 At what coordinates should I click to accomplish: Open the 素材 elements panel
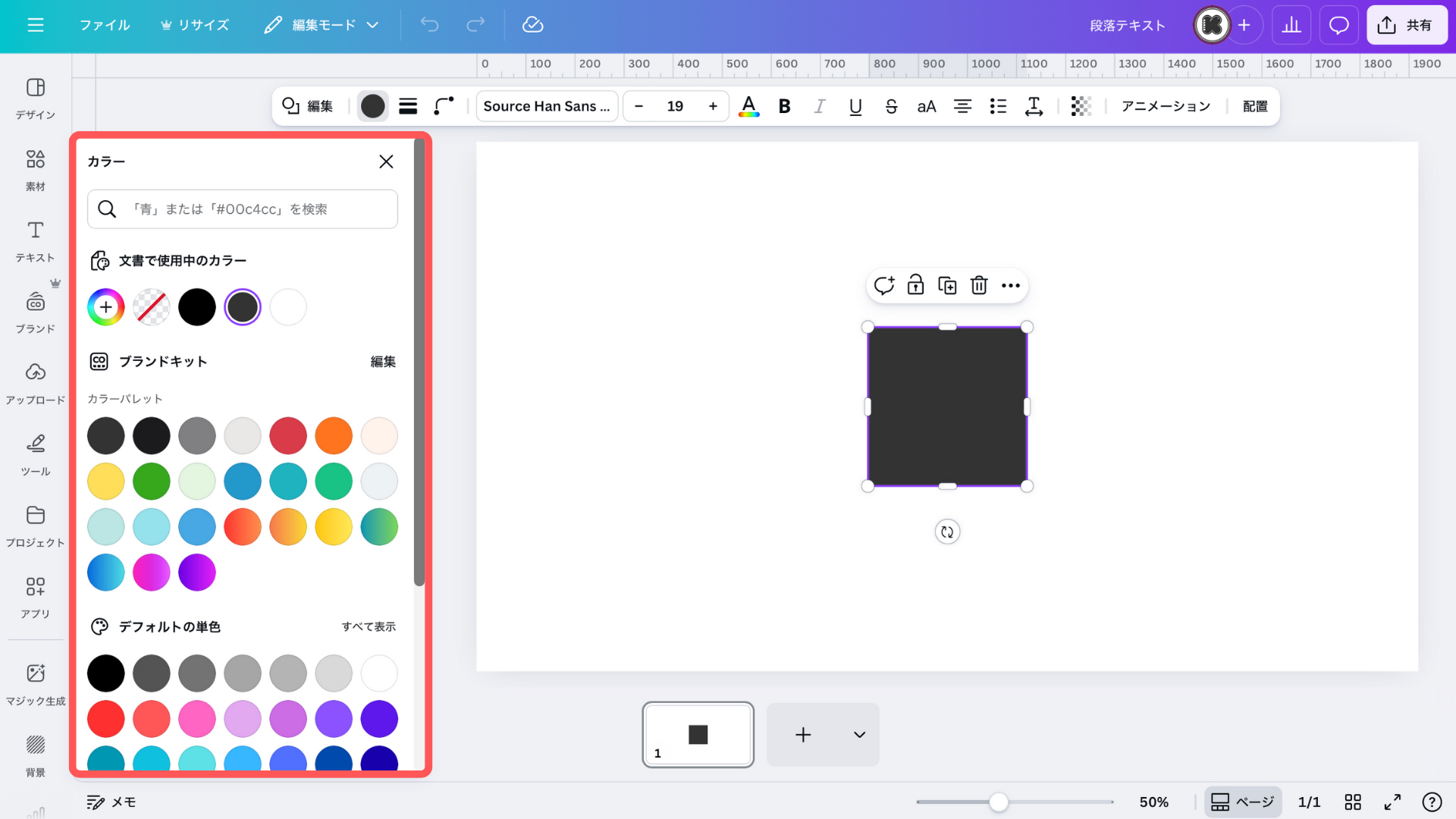click(36, 170)
